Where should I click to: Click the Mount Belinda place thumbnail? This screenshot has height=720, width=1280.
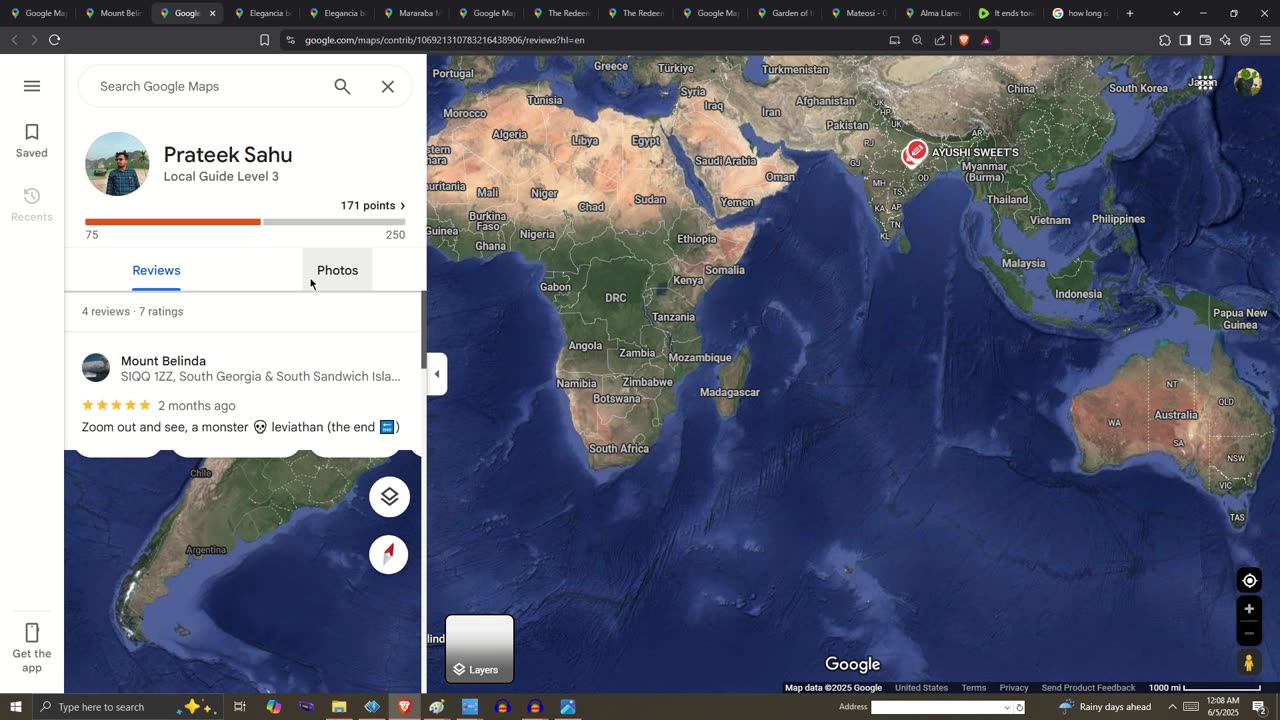coord(96,368)
